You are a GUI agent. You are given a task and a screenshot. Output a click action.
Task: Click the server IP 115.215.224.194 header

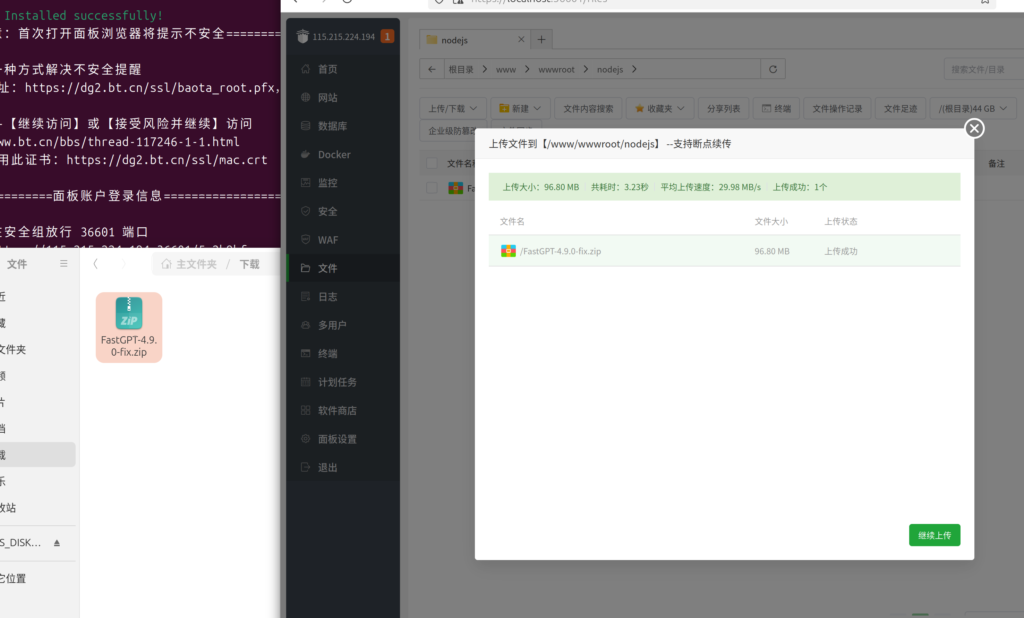(344, 37)
